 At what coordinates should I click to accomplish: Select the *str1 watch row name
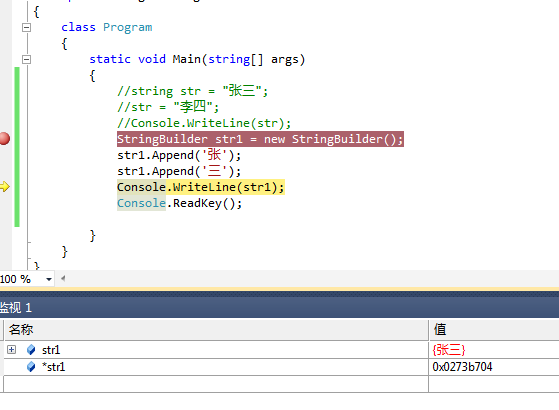(x=53, y=367)
